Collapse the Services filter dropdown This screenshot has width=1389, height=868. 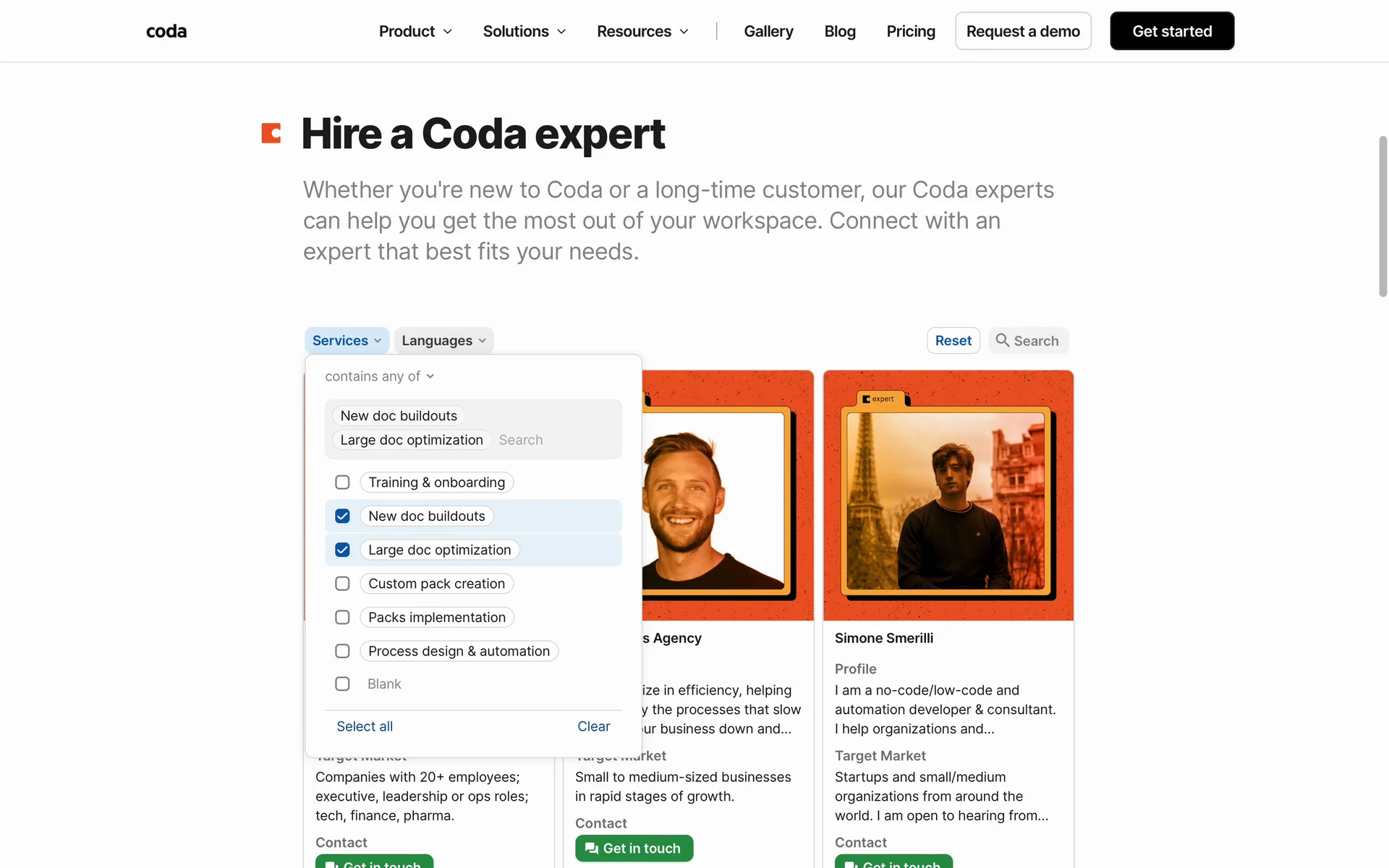click(x=347, y=341)
